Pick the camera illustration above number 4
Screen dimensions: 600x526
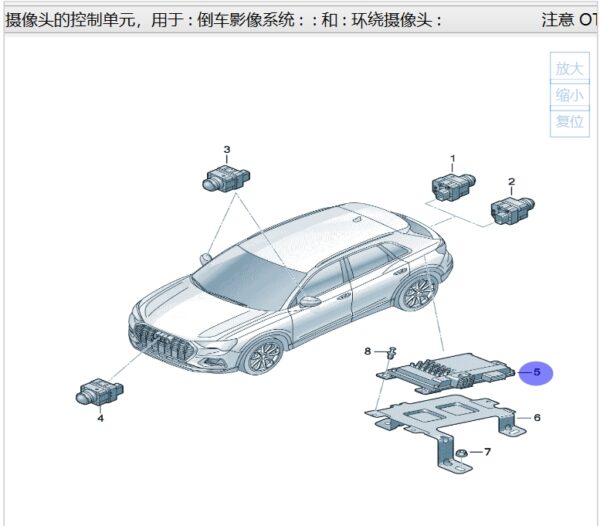[99, 392]
